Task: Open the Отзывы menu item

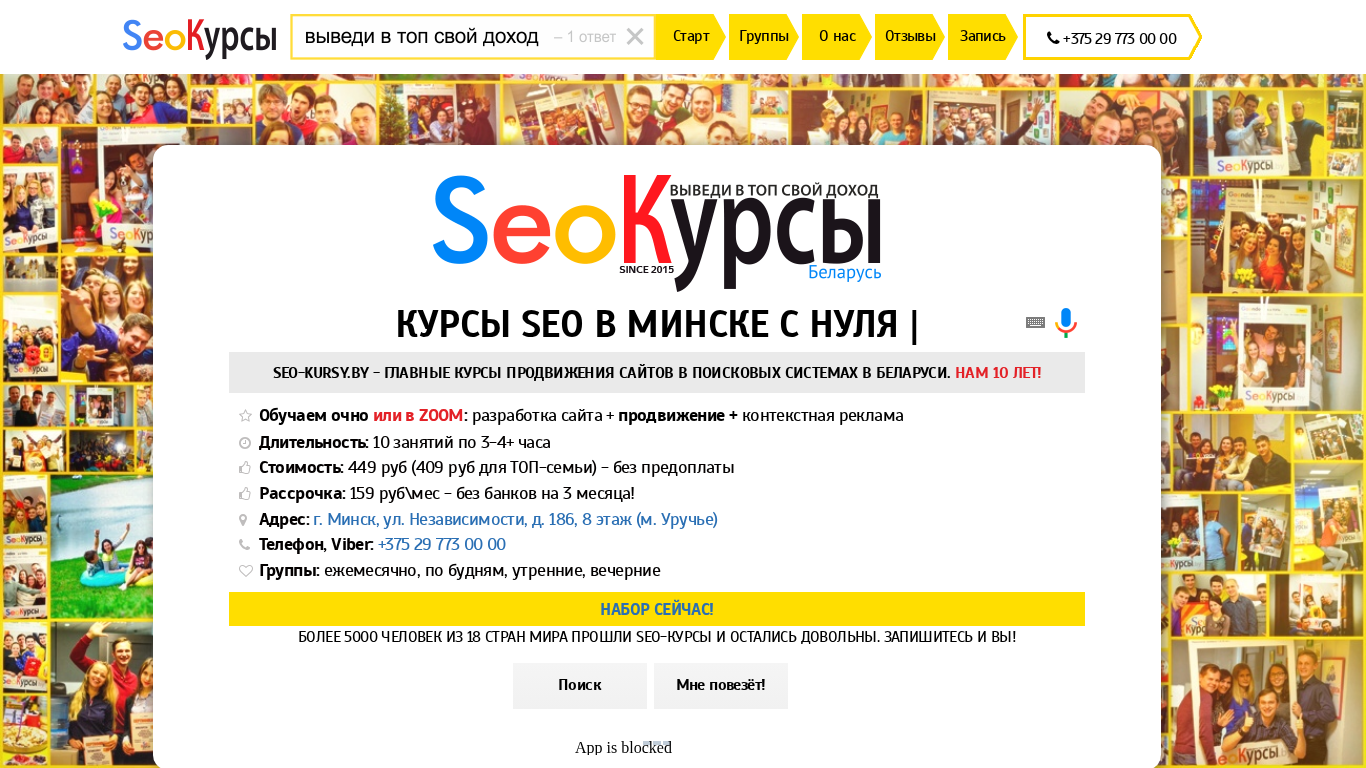Action: pos(910,37)
